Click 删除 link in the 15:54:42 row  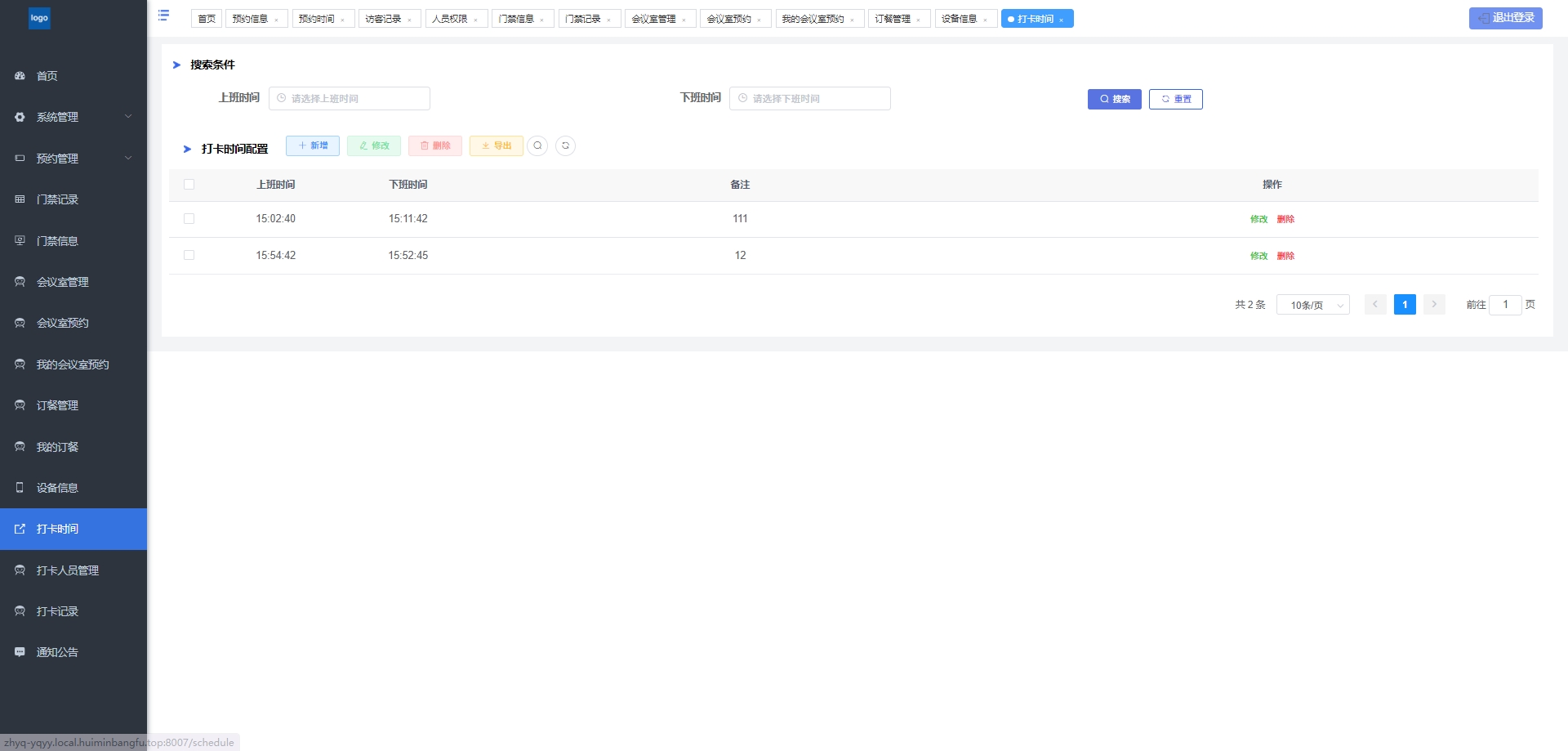pos(1285,256)
